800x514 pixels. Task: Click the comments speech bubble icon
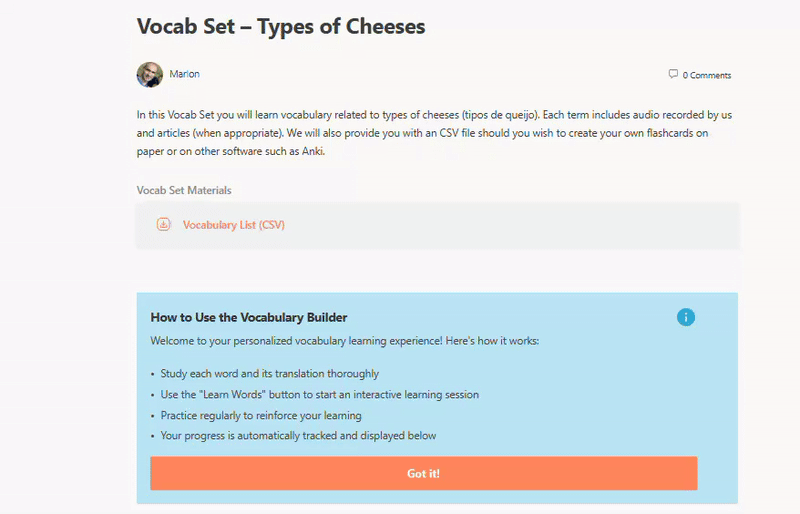(673, 74)
